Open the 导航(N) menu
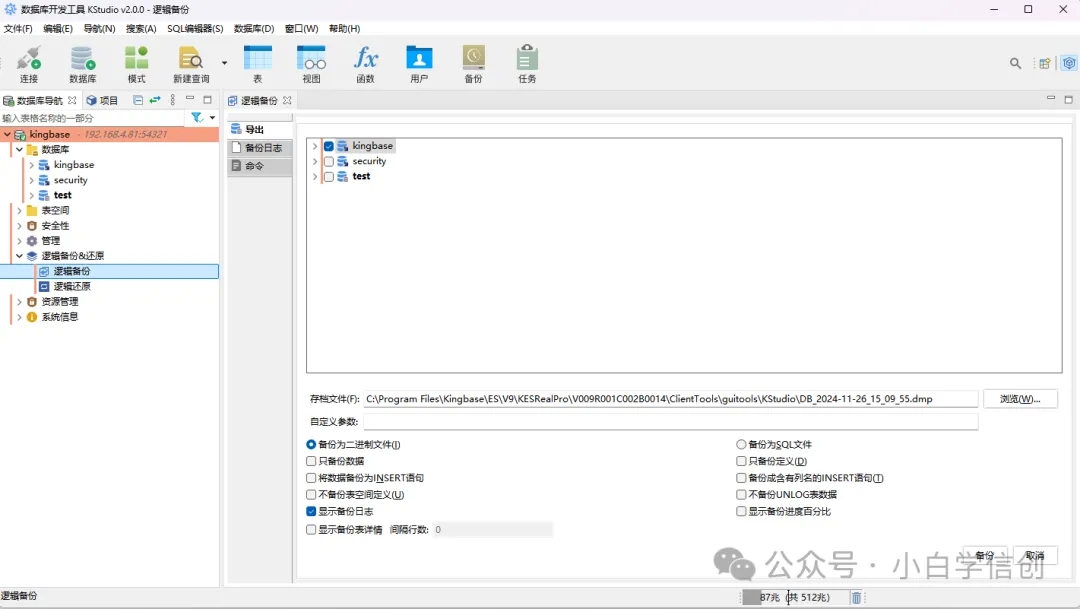Viewport: 1080px width, 609px height. 99,28
